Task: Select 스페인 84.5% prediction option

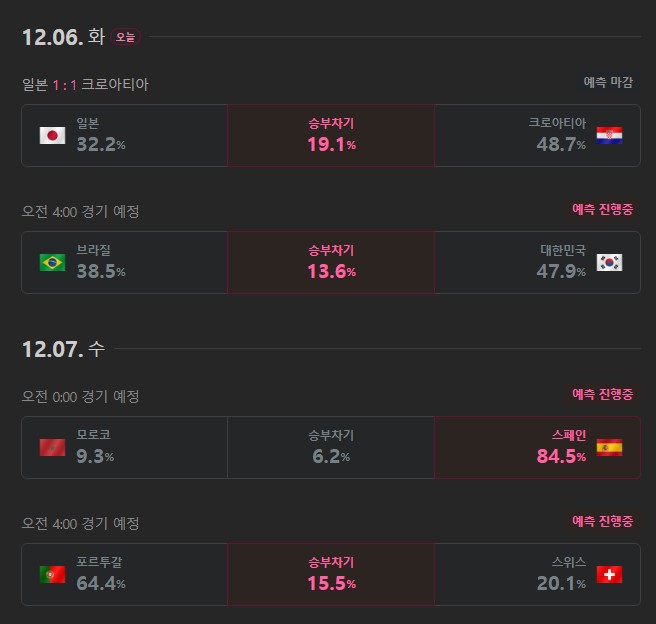Action: click(x=538, y=448)
